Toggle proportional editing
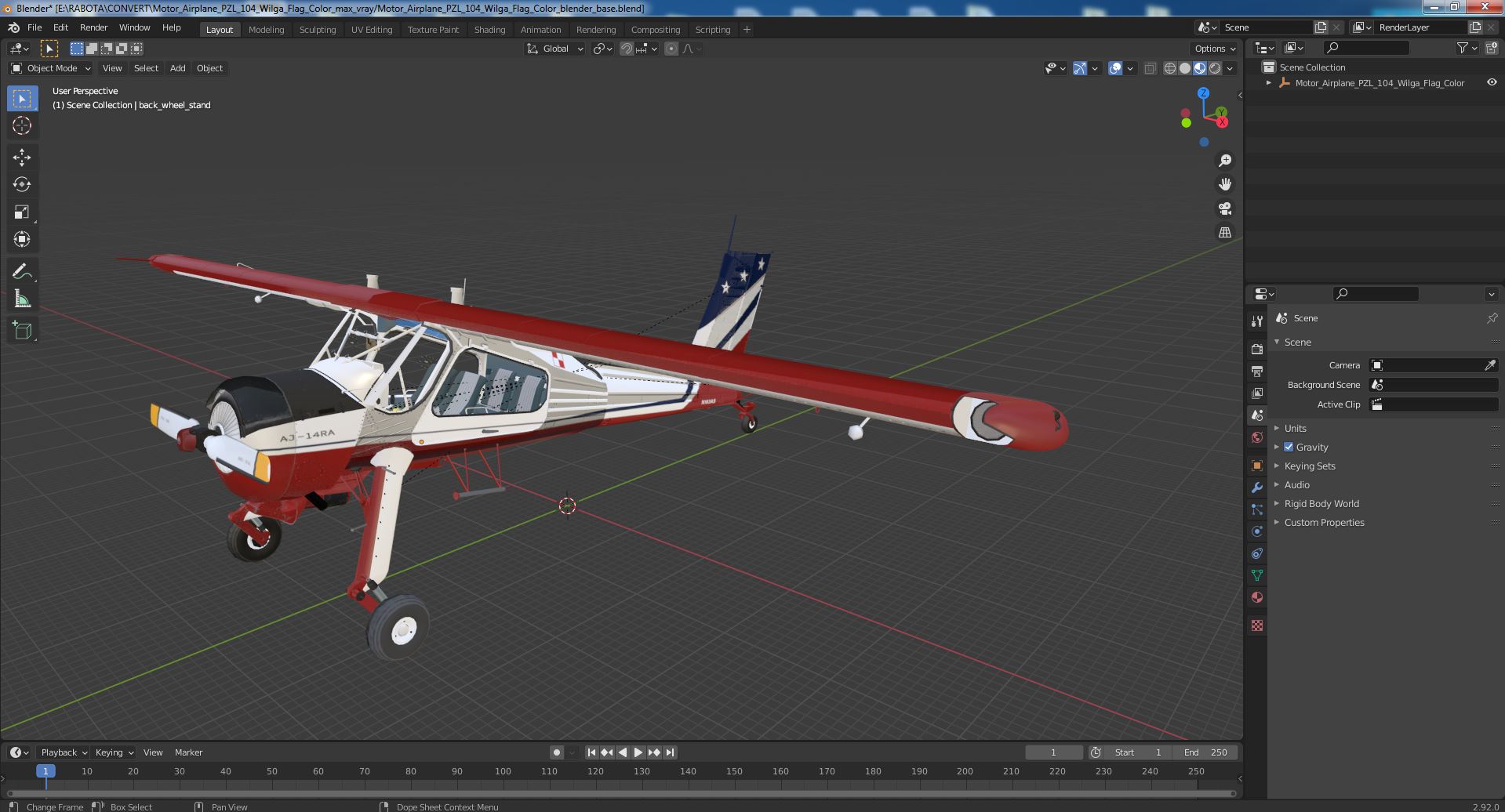1505x812 pixels. point(671,49)
